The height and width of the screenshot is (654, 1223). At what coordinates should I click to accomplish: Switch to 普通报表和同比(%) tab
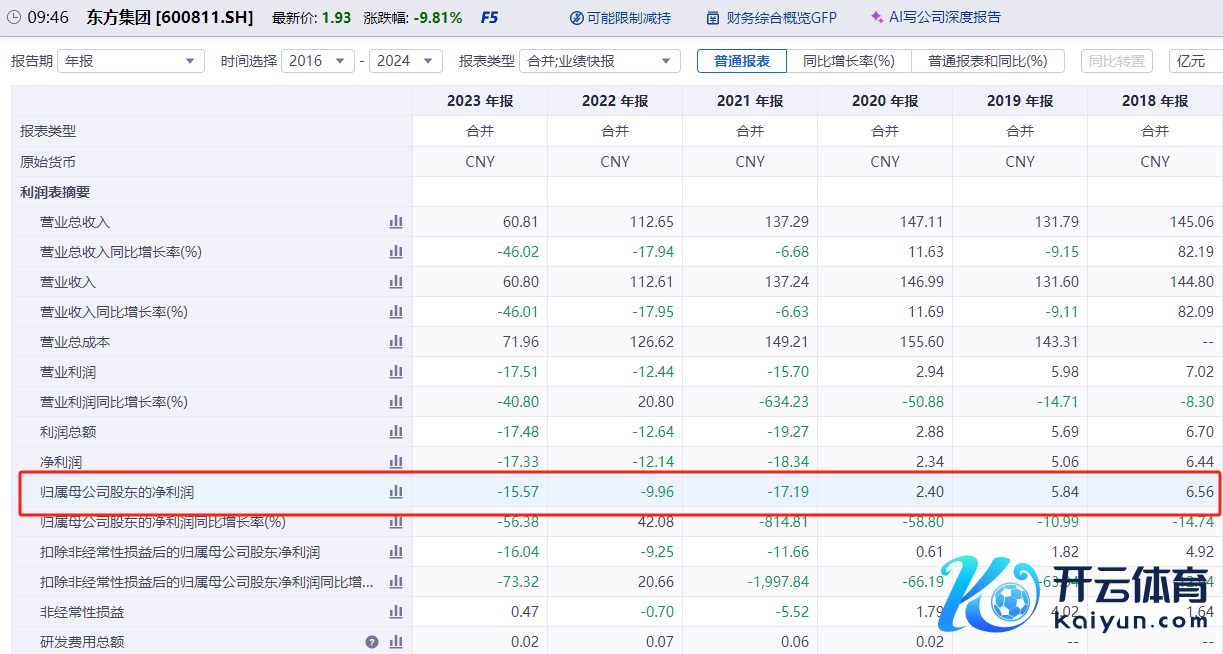click(987, 61)
